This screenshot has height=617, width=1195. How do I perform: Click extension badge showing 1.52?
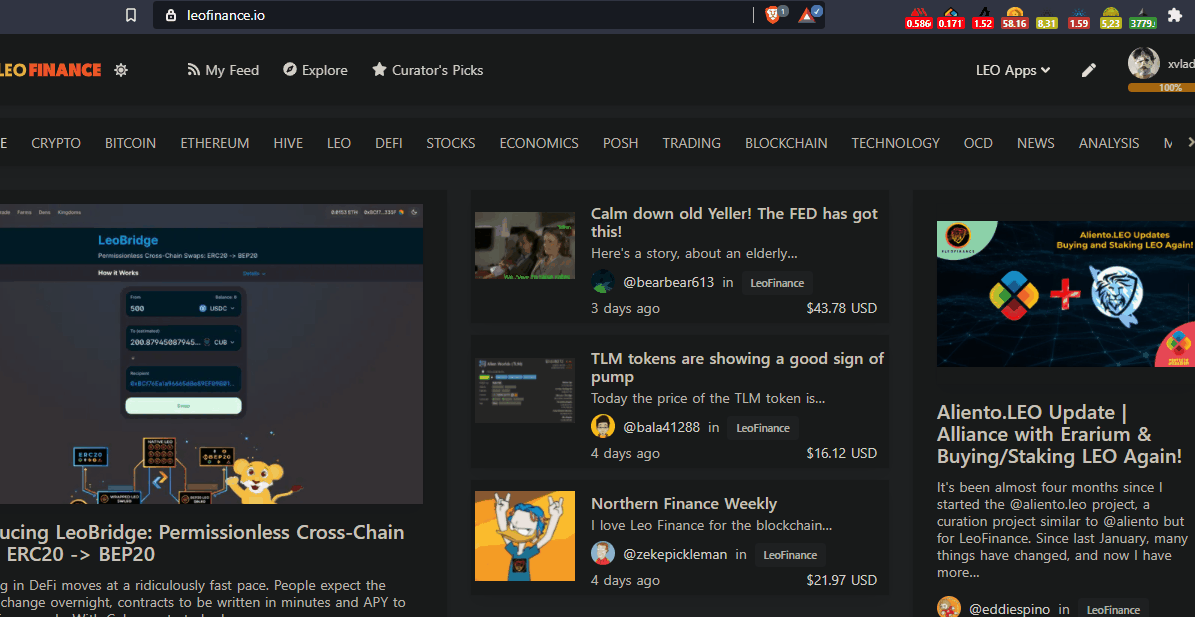point(983,18)
